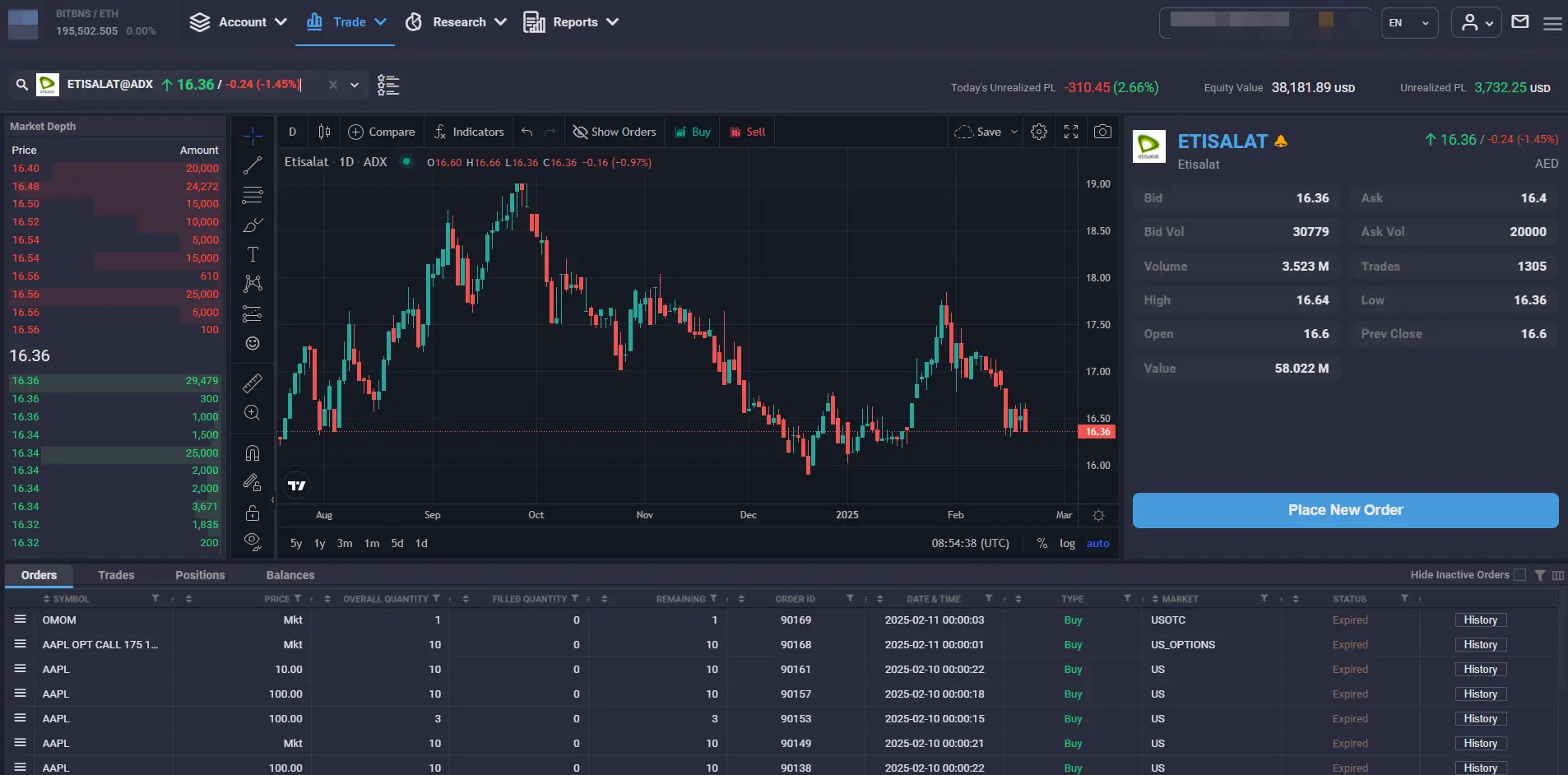Open History for OMOM order

click(1480, 620)
